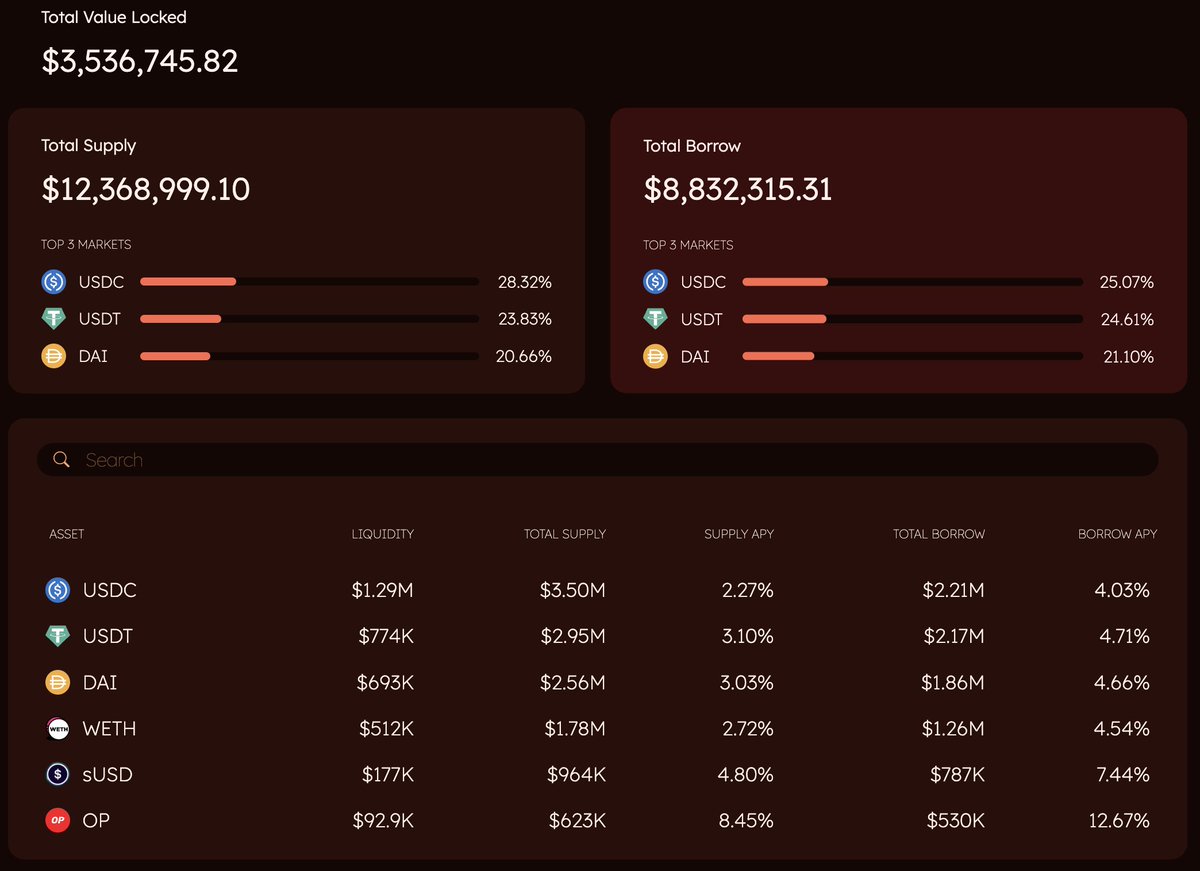Screen dimensions: 1200x871
Task: Click the Total Supply amount $12,368,999.10
Action: pos(146,189)
